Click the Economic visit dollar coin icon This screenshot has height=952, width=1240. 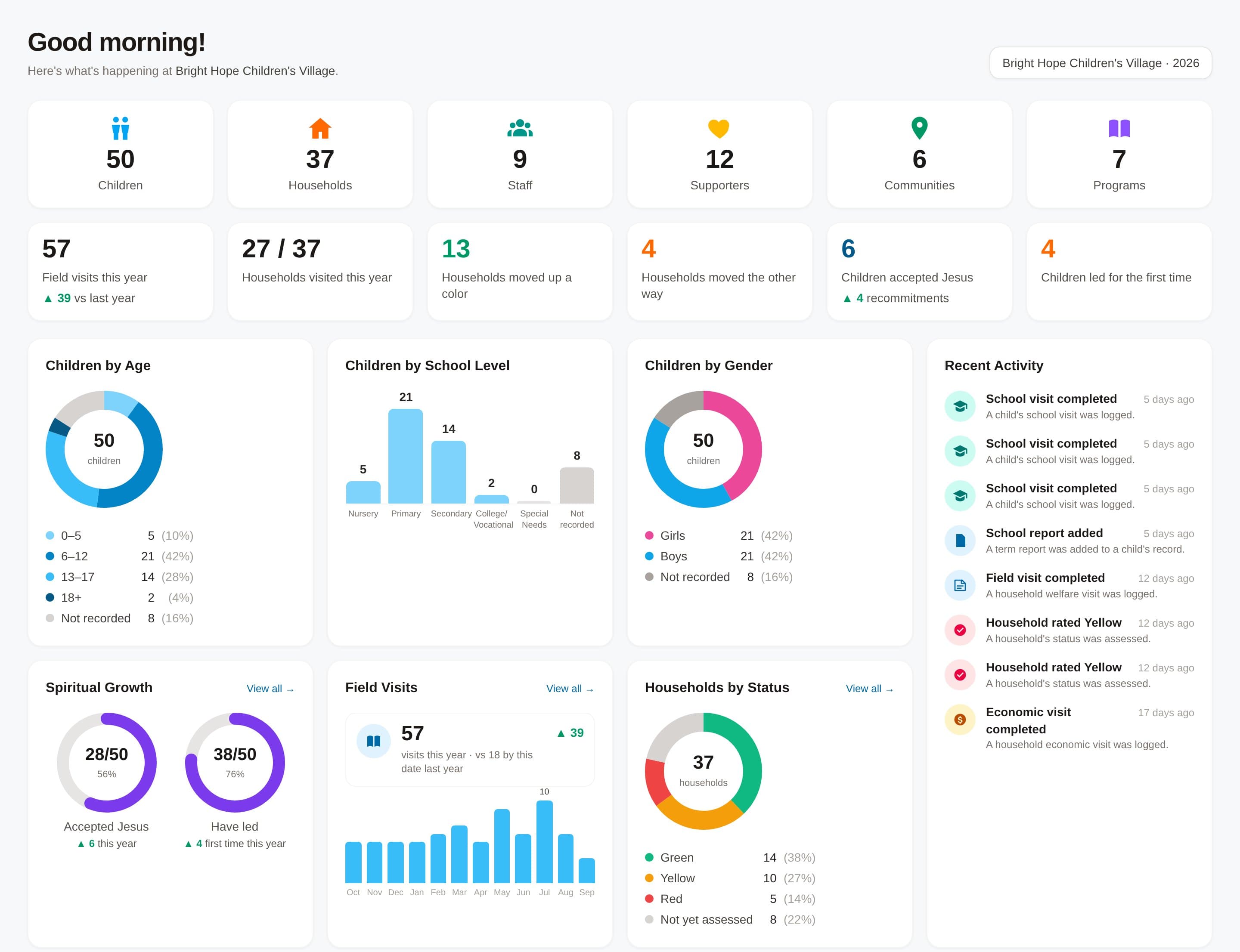tap(960, 720)
